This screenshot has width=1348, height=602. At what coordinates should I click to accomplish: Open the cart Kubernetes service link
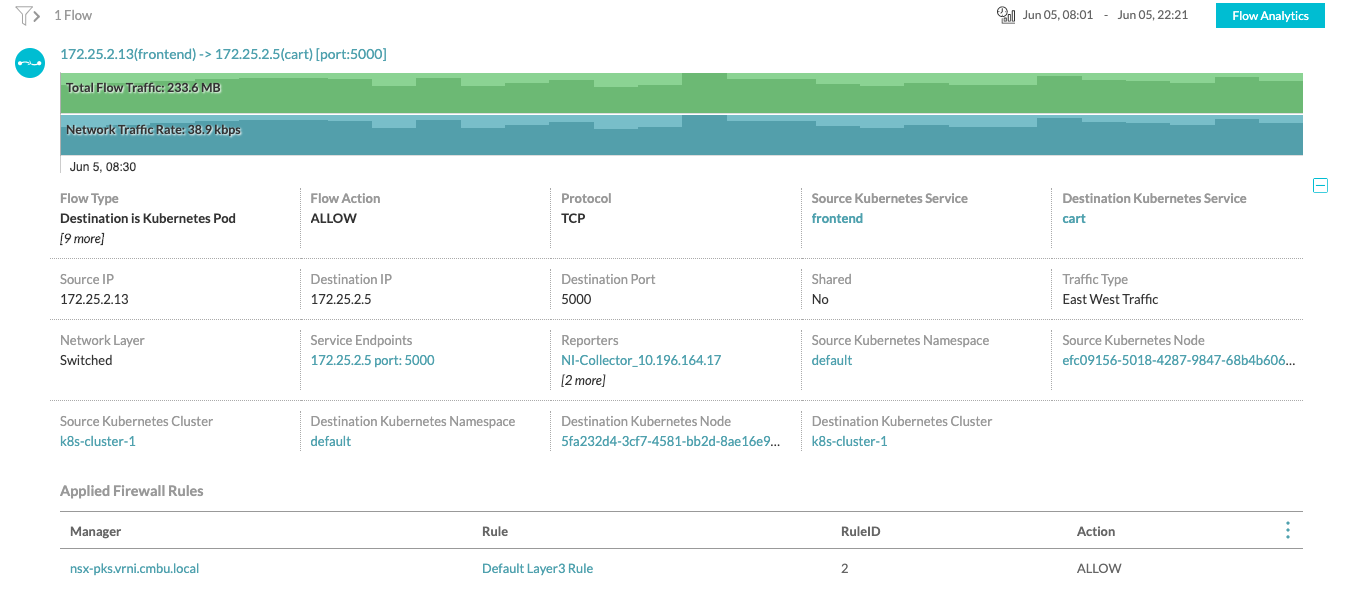[1073, 218]
